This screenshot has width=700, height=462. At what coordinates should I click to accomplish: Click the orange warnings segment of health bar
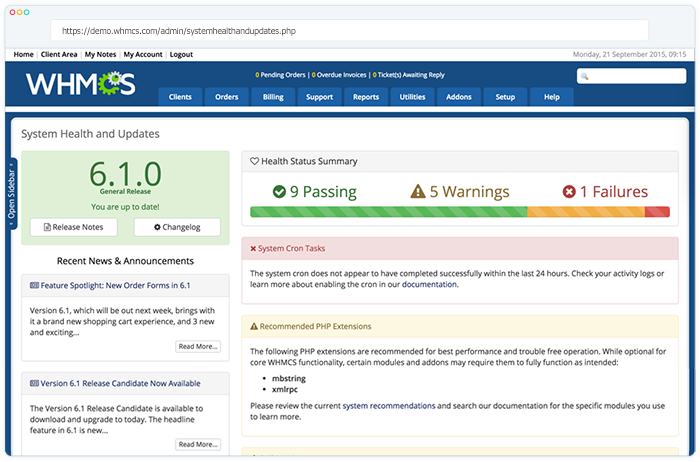coord(586,212)
